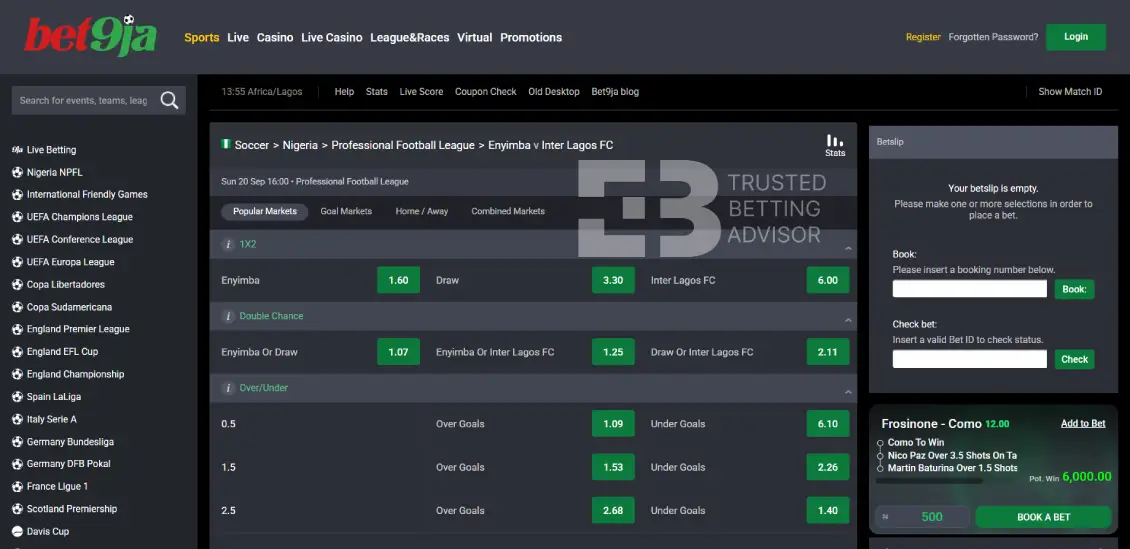This screenshot has height=549, width=1130.
Task: Click the Book: button in betslip
Action: (1075, 289)
